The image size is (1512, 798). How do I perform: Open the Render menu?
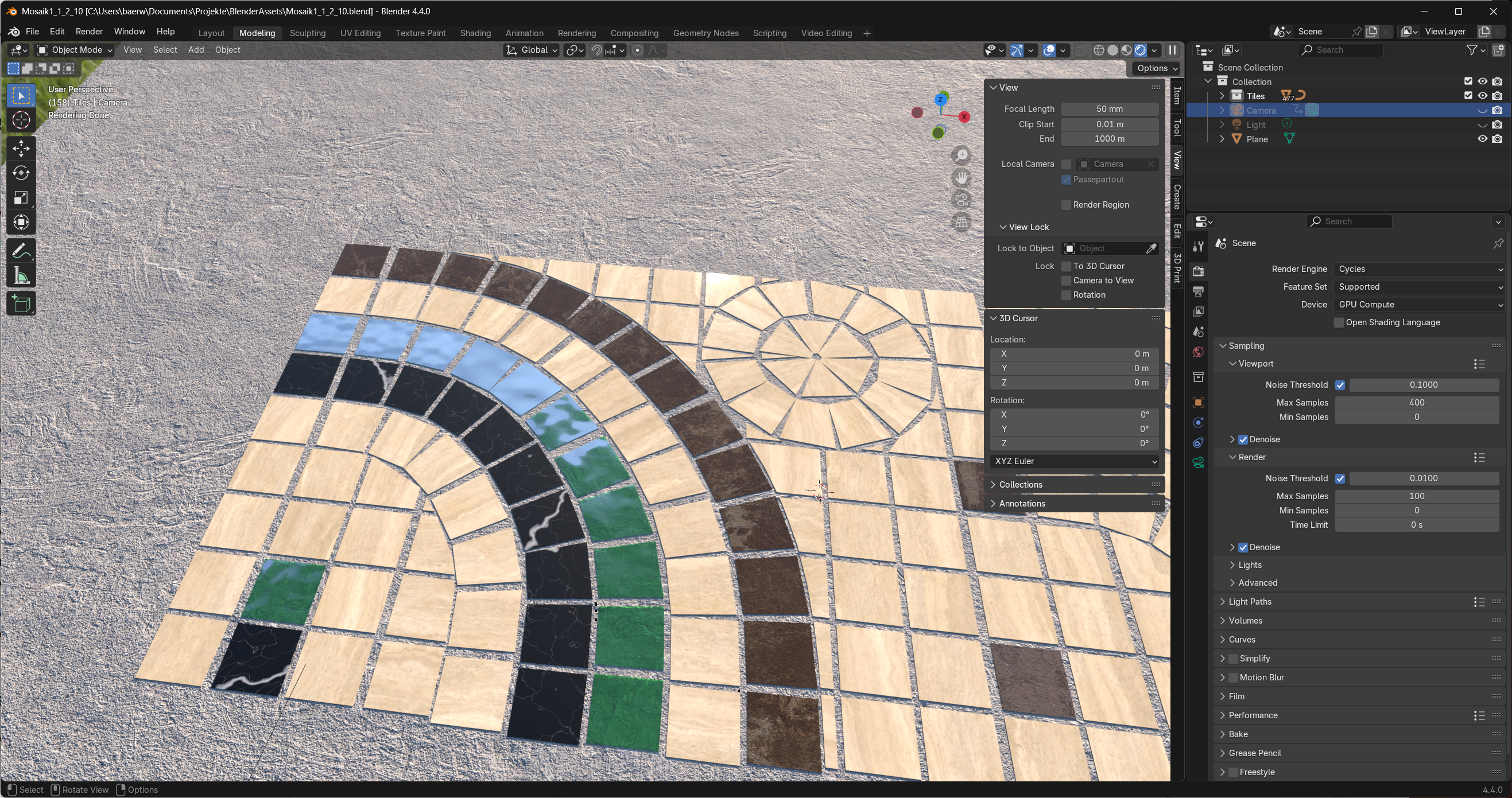tap(88, 31)
